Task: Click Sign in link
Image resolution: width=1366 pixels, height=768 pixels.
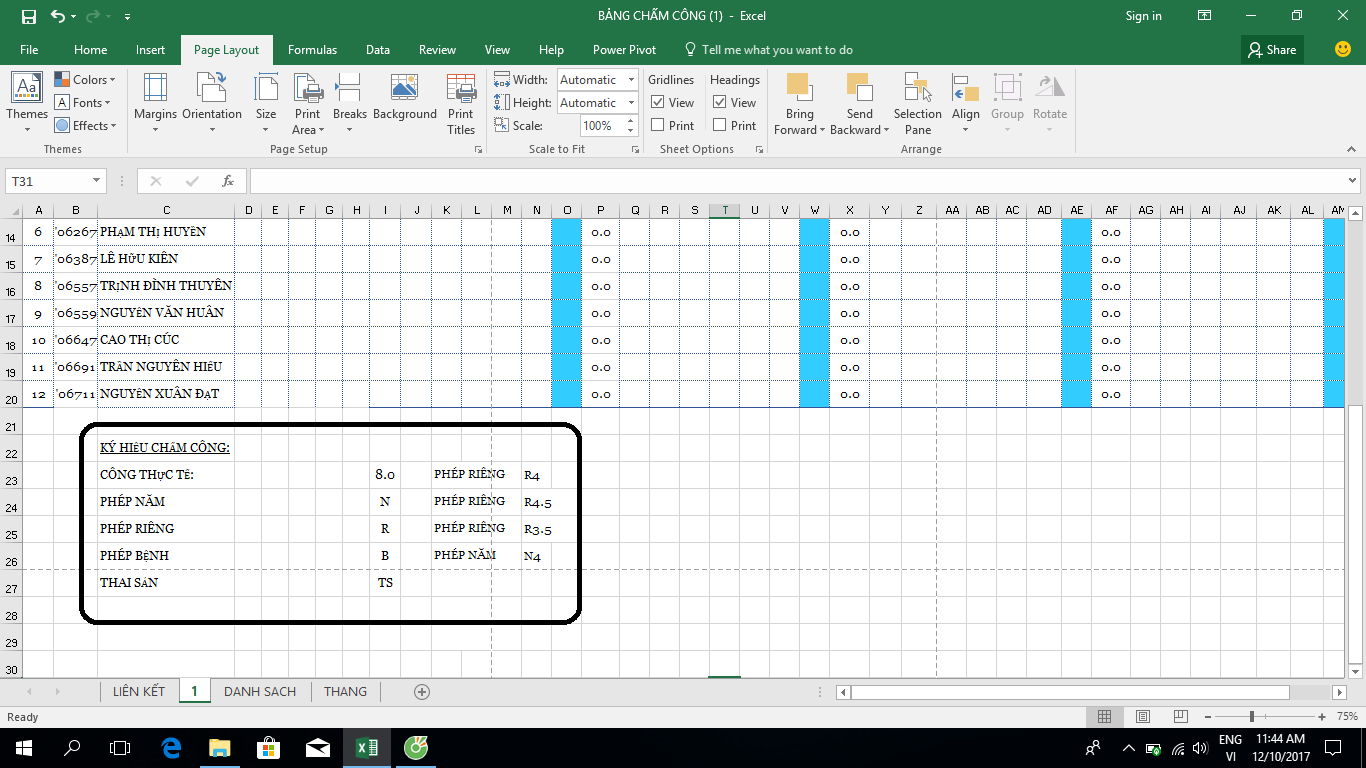Action: [x=1143, y=16]
